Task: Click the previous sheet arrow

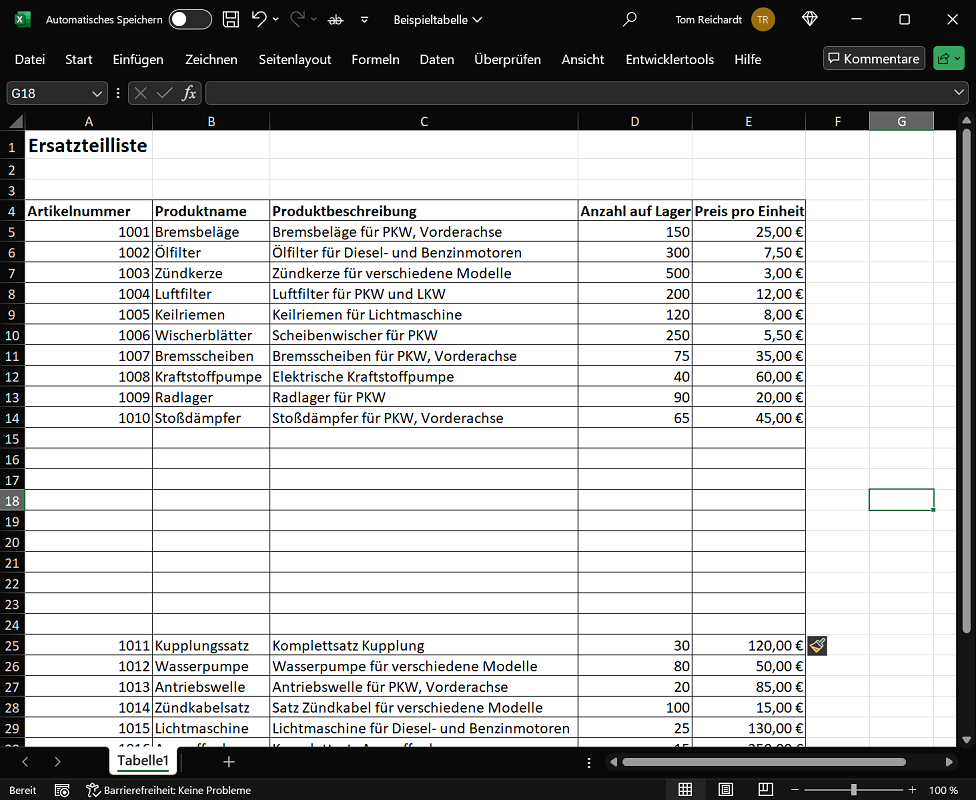Action: 25,761
